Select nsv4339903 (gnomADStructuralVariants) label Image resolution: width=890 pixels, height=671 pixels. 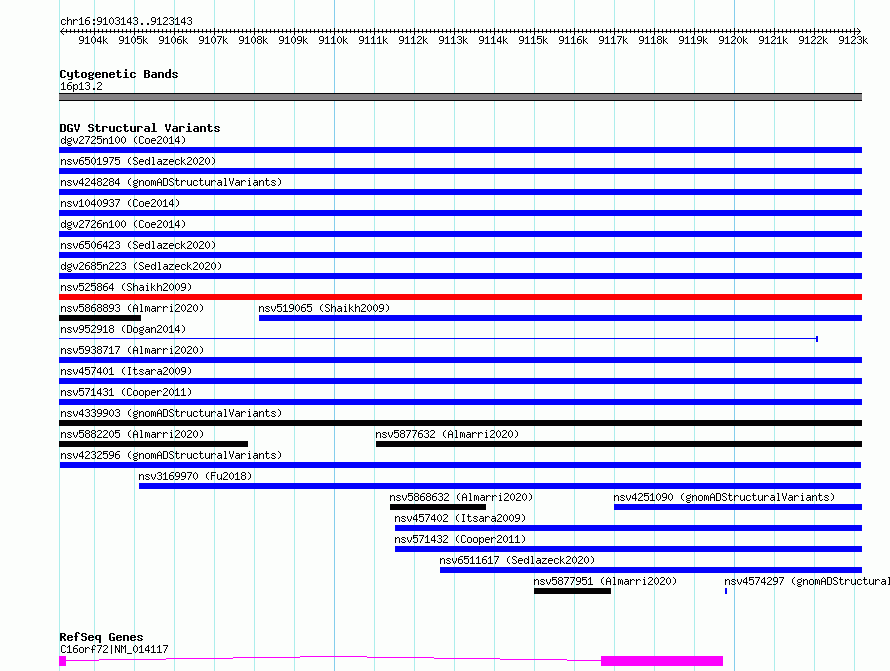pyautogui.click(x=171, y=413)
